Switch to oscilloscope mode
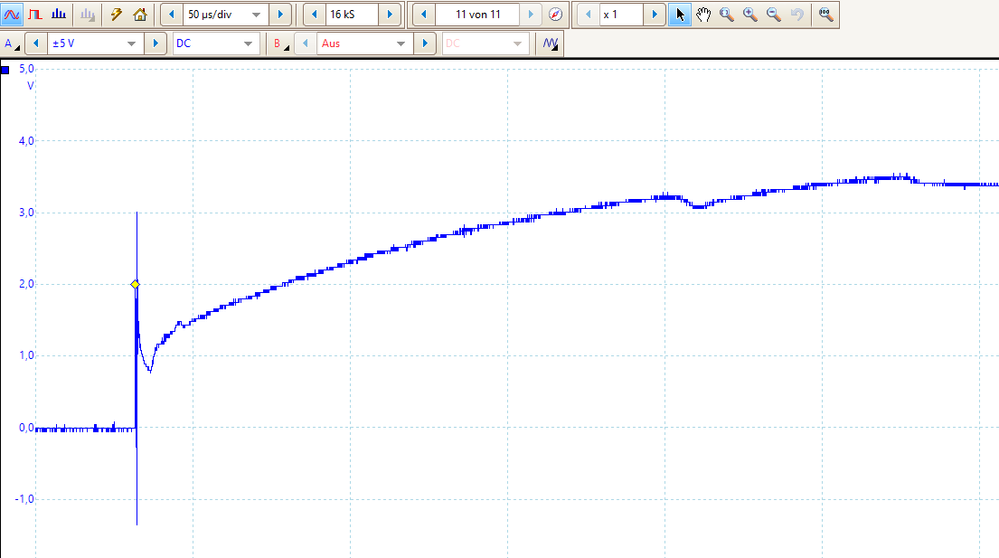Image resolution: width=999 pixels, height=558 pixels. tap(12, 14)
